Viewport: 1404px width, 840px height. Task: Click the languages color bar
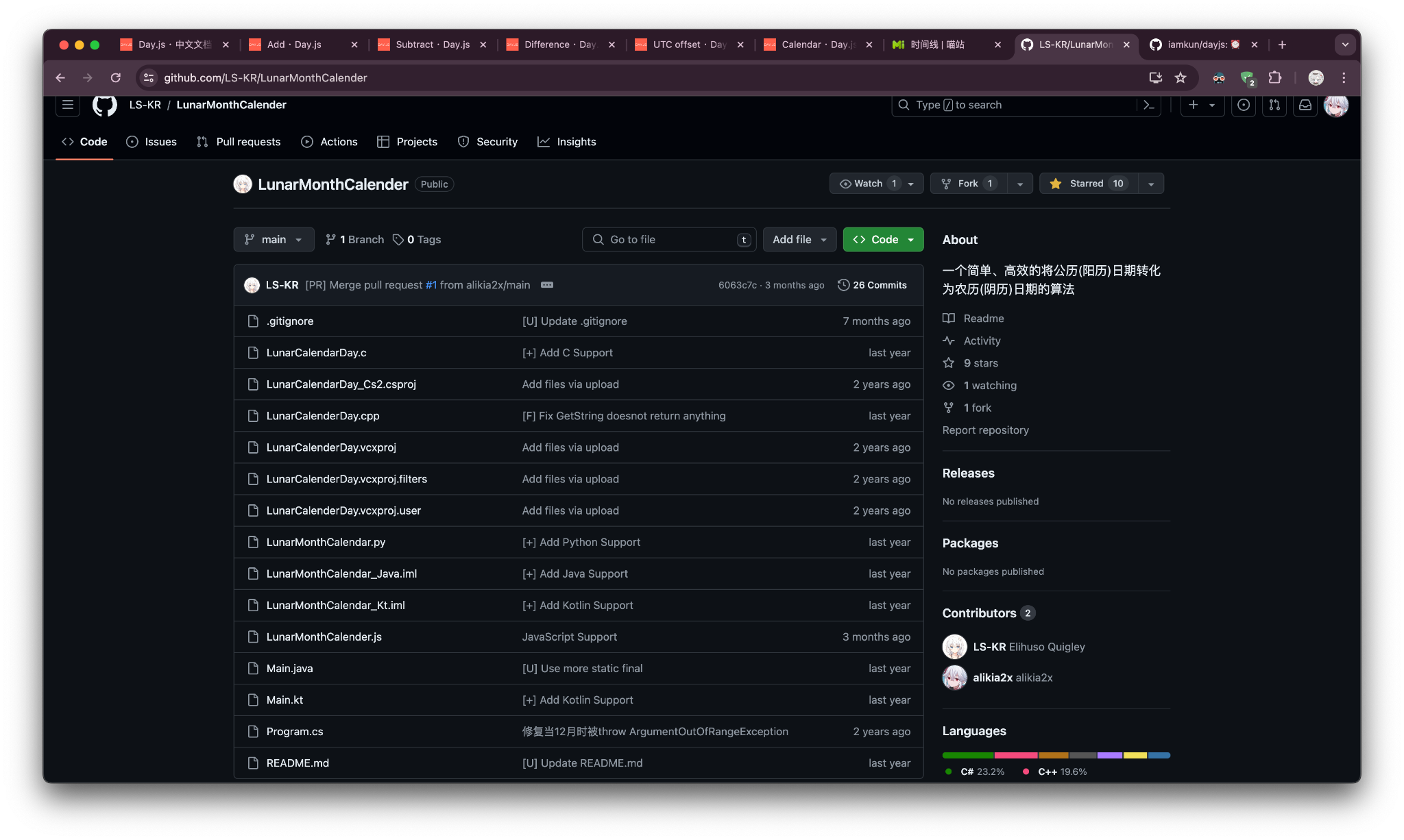[1056, 755]
